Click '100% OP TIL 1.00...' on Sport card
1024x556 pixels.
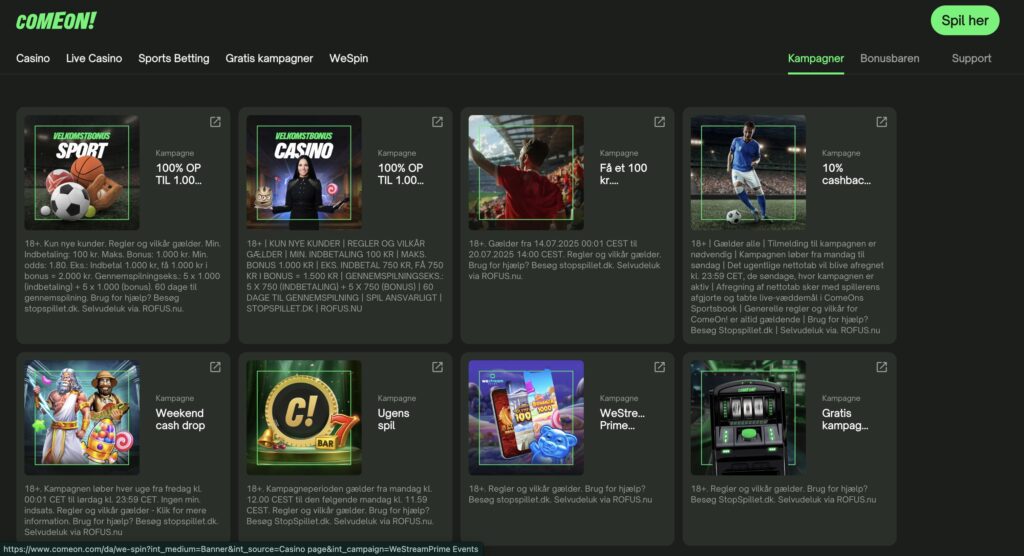coord(178,174)
